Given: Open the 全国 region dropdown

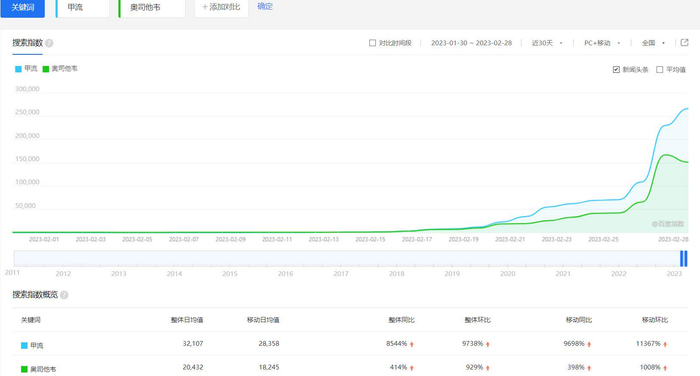Looking at the screenshot, I should coord(653,43).
